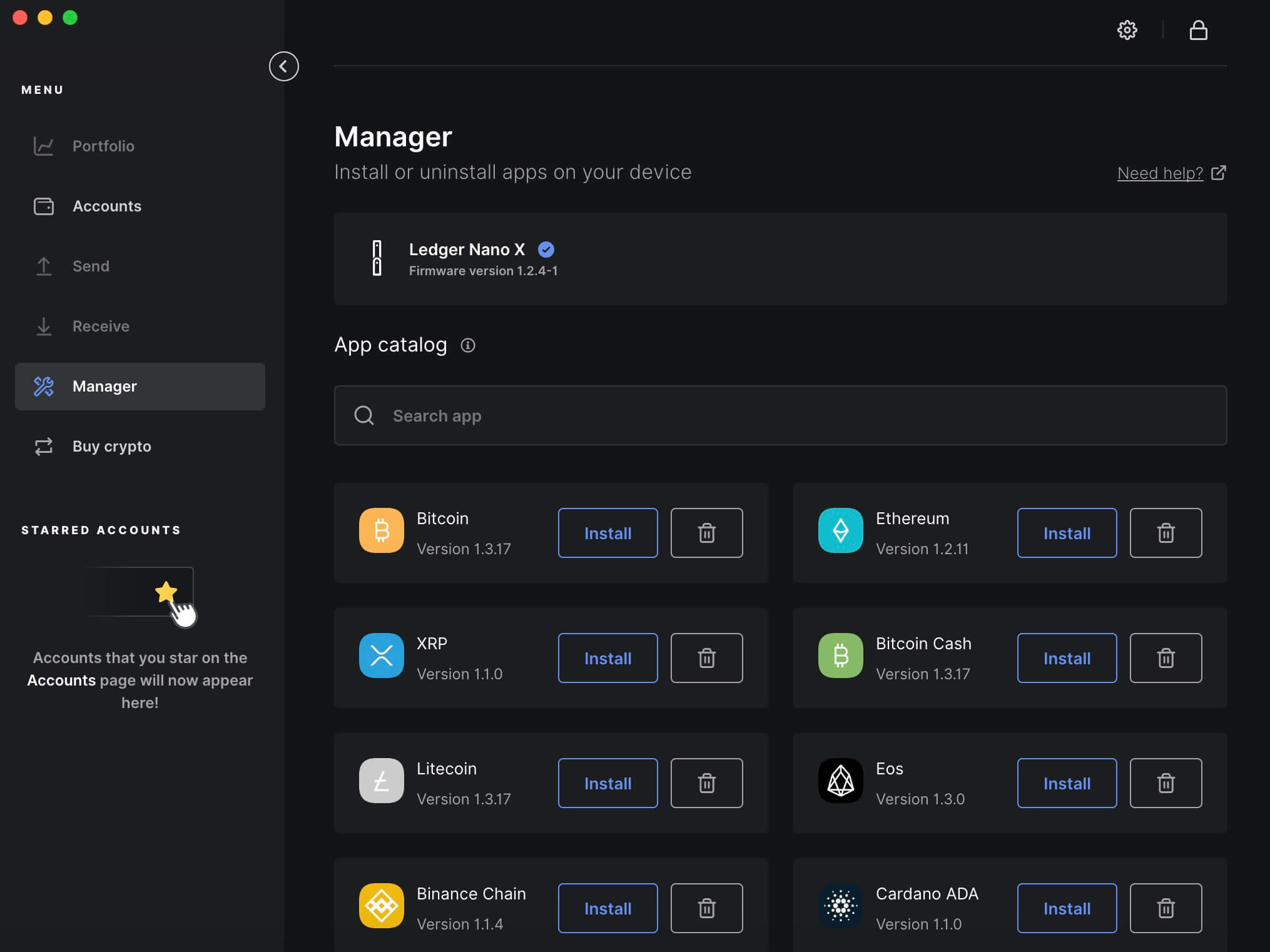Click the Accounts wallet icon
The height and width of the screenshot is (952, 1270).
click(44, 206)
